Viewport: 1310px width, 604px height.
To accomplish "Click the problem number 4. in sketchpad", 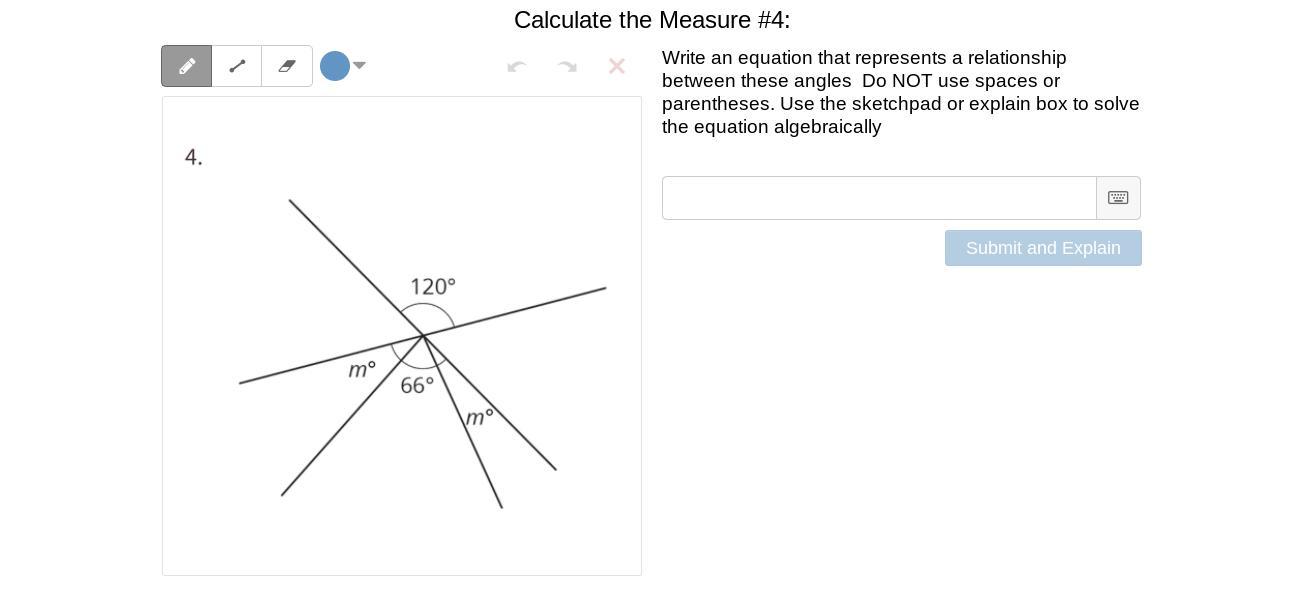I will tap(193, 157).
